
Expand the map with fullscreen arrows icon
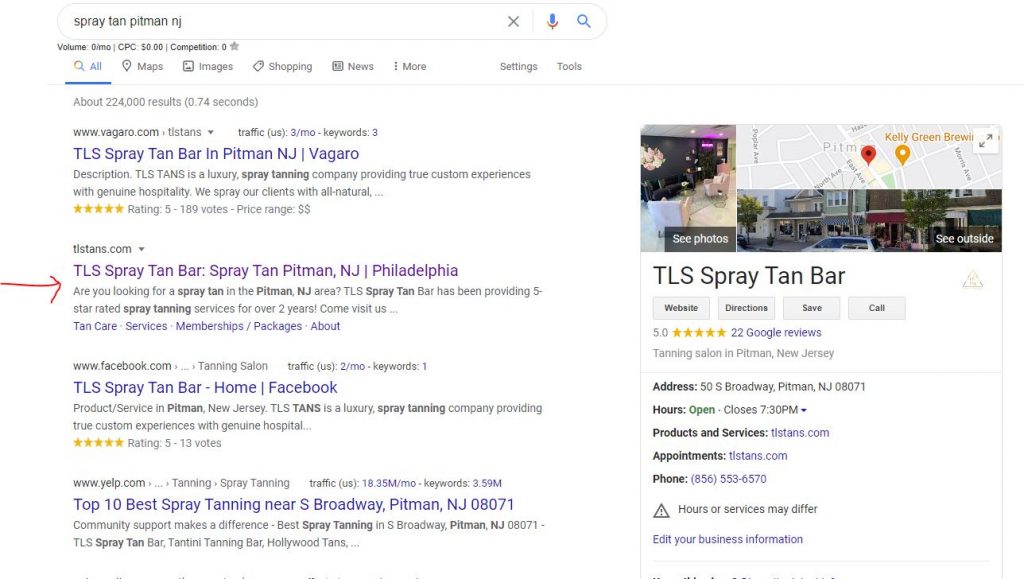coord(986,140)
